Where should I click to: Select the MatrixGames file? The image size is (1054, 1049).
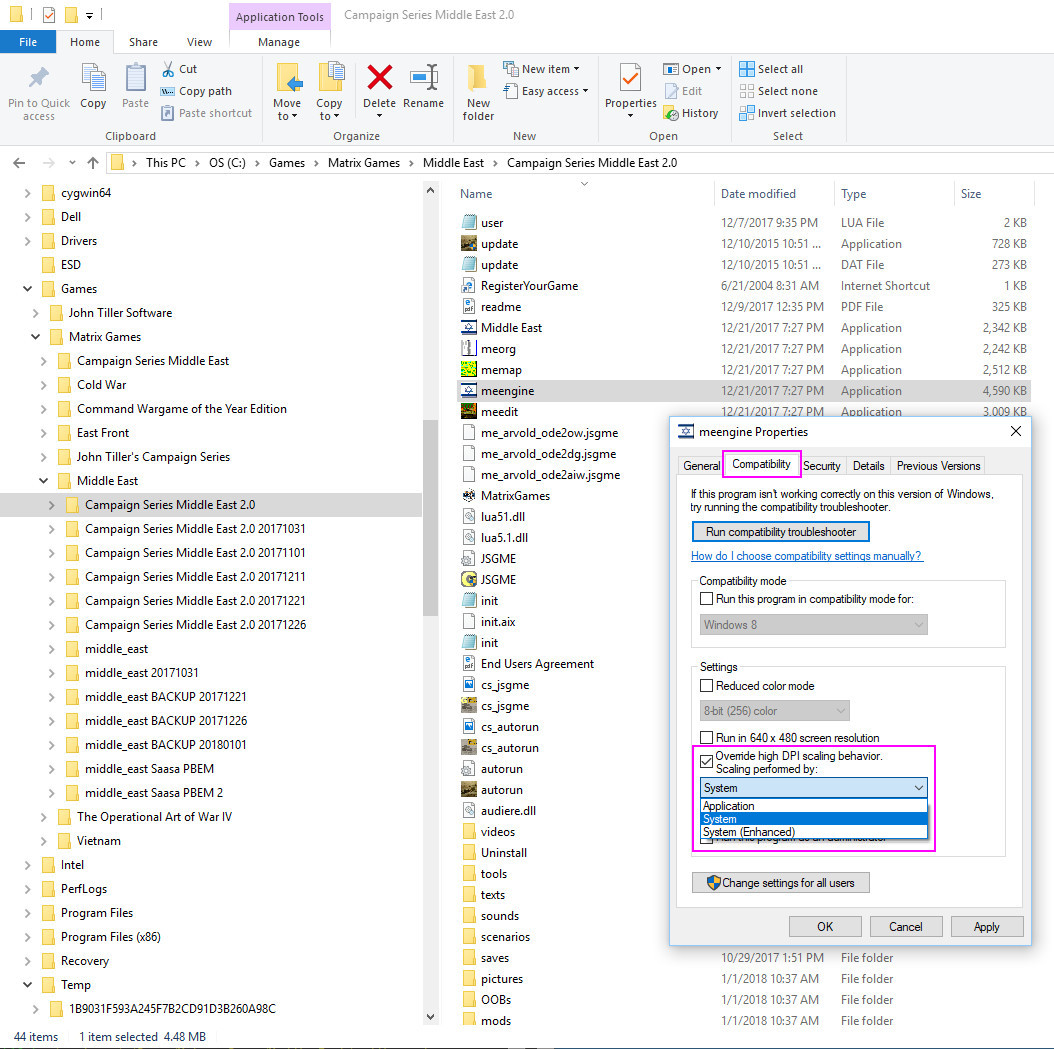point(515,496)
